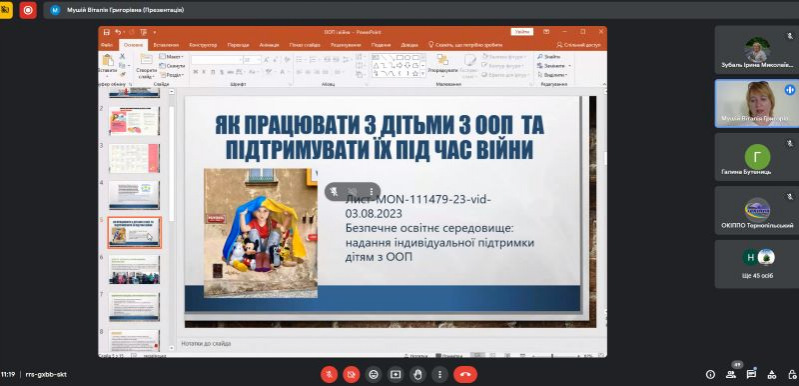Screen dimensions: 799x386
Task: Open meeting details info icon
Action: pos(710,375)
